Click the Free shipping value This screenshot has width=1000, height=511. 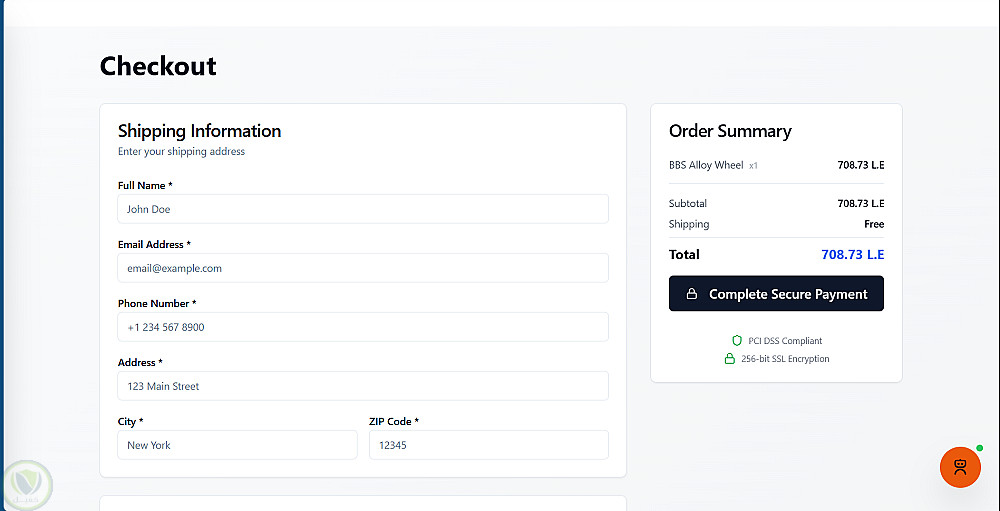tap(874, 224)
